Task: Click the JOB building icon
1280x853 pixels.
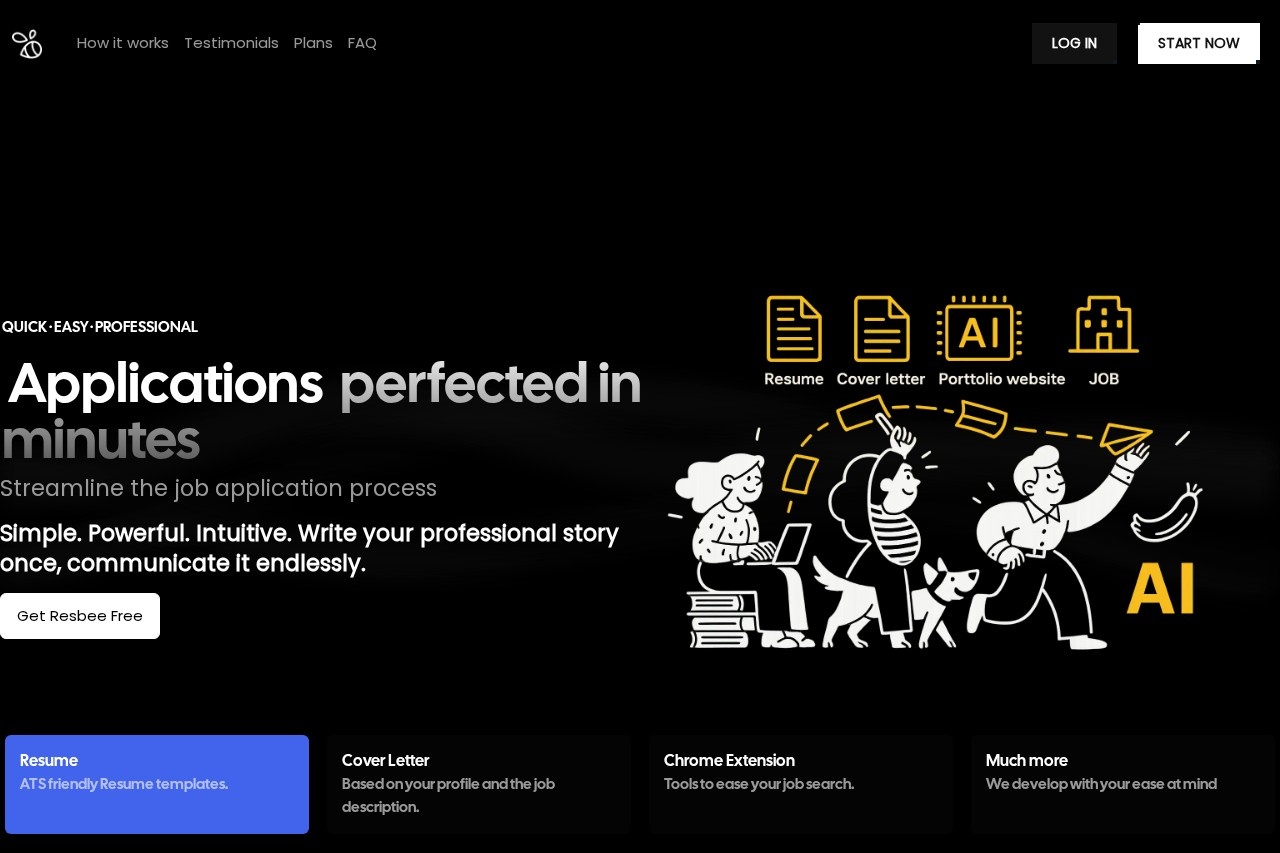Action: click(x=1103, y=325)
